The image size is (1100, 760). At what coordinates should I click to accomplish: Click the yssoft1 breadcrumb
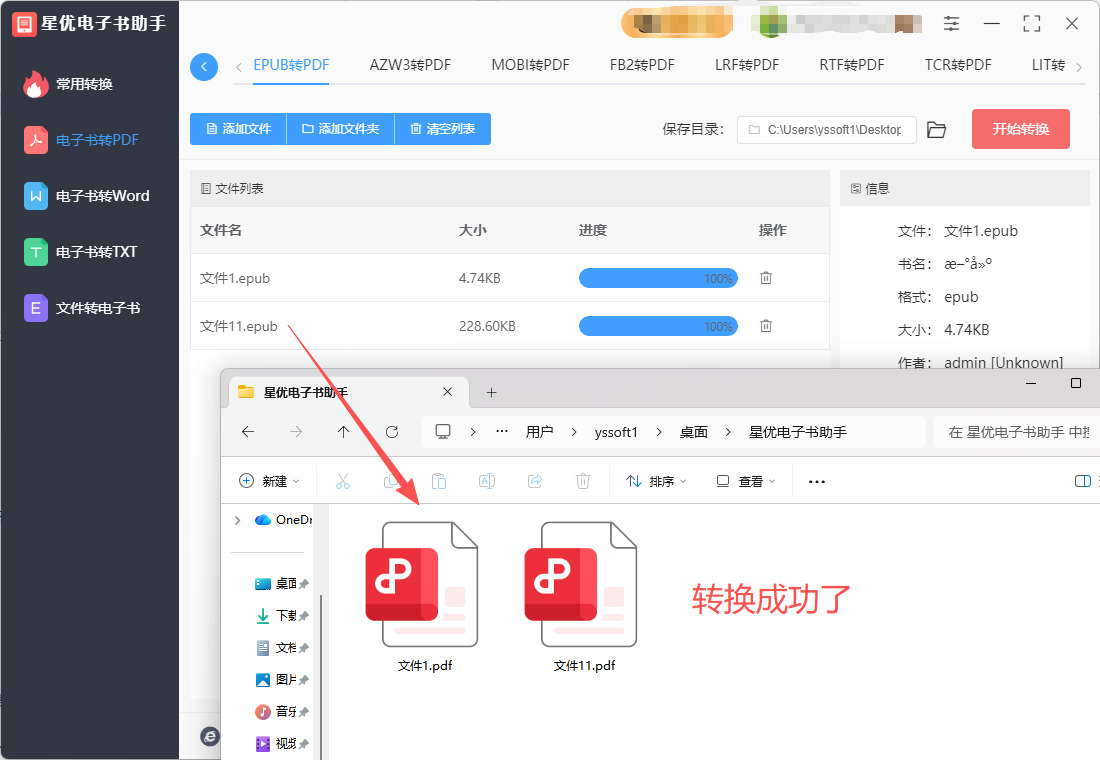click(616, 432)
